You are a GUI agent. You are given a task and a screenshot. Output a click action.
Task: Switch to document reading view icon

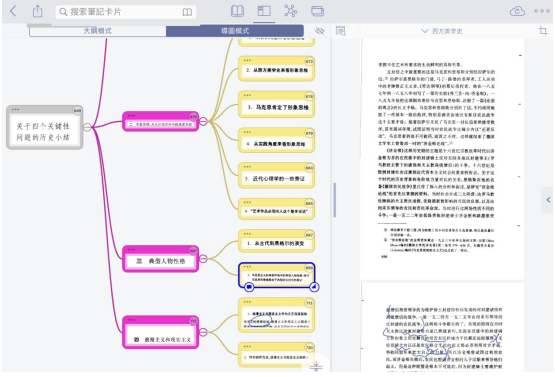(x=237, y=11)
